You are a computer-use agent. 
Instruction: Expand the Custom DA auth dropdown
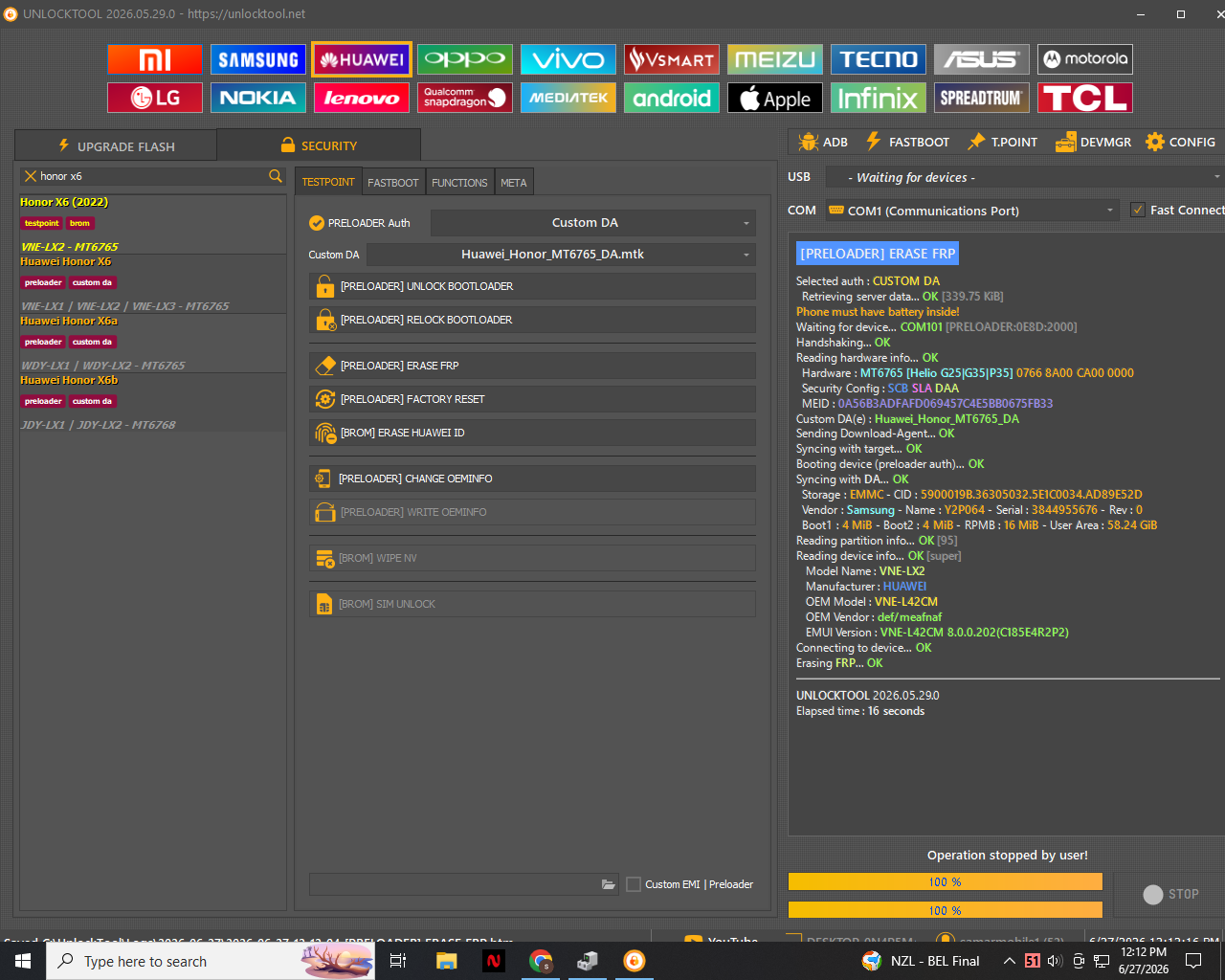tap(593, 223)
